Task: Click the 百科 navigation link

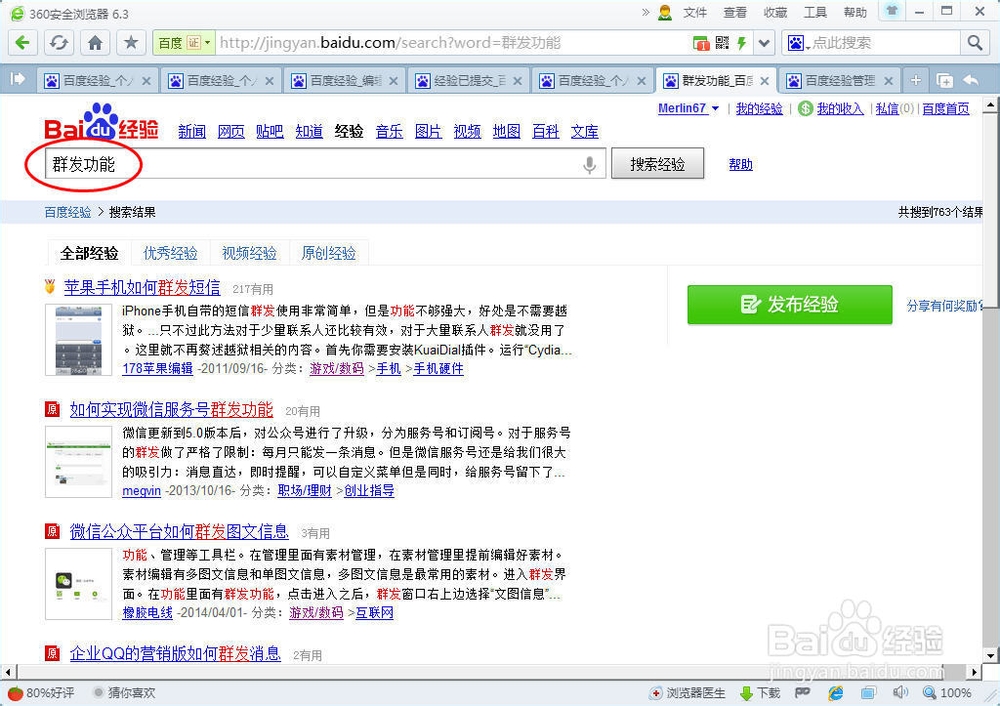Action: point(545,131)
